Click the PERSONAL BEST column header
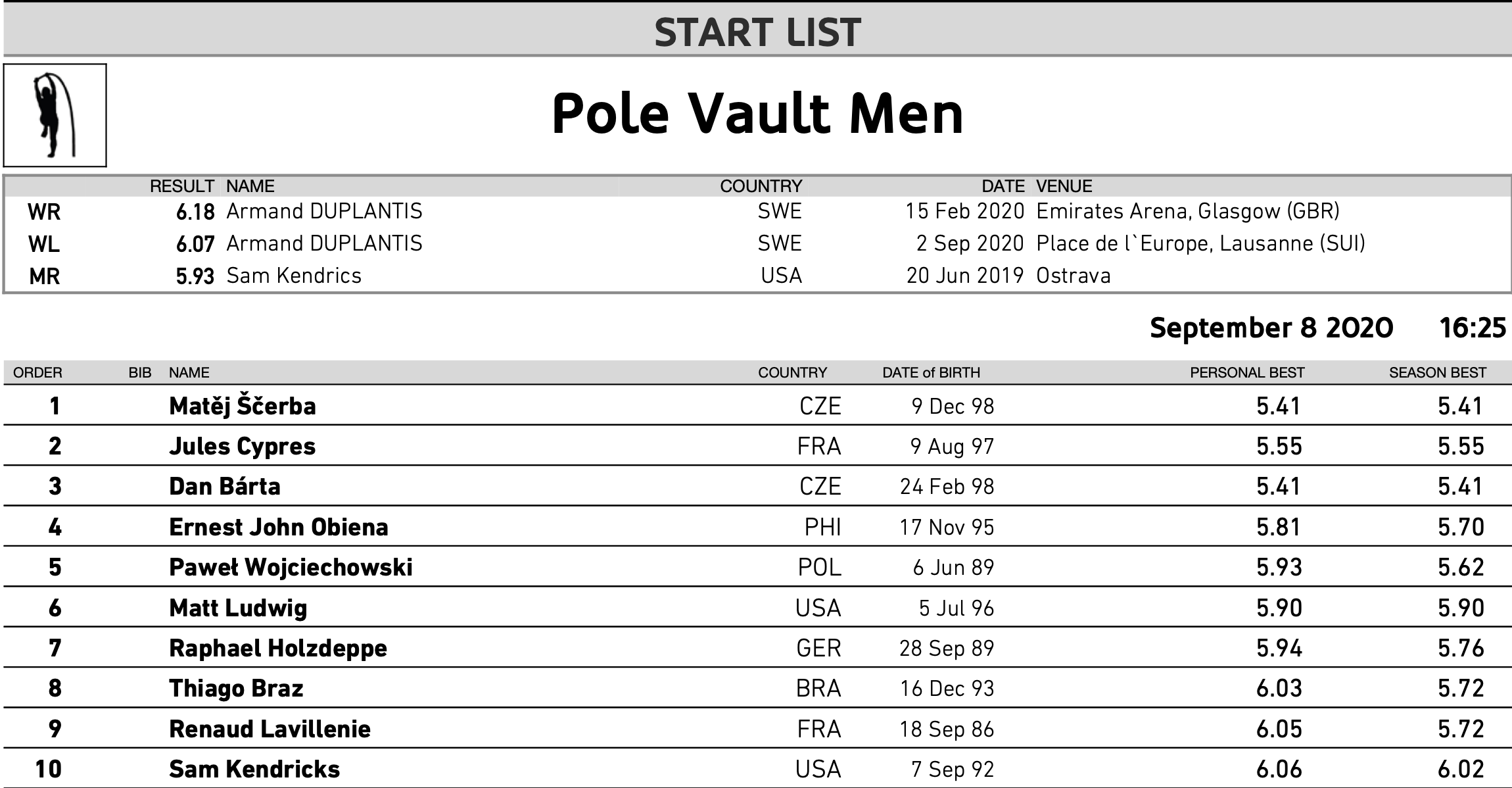This screenshot has width=1512, height=788. coord(1247,372)
